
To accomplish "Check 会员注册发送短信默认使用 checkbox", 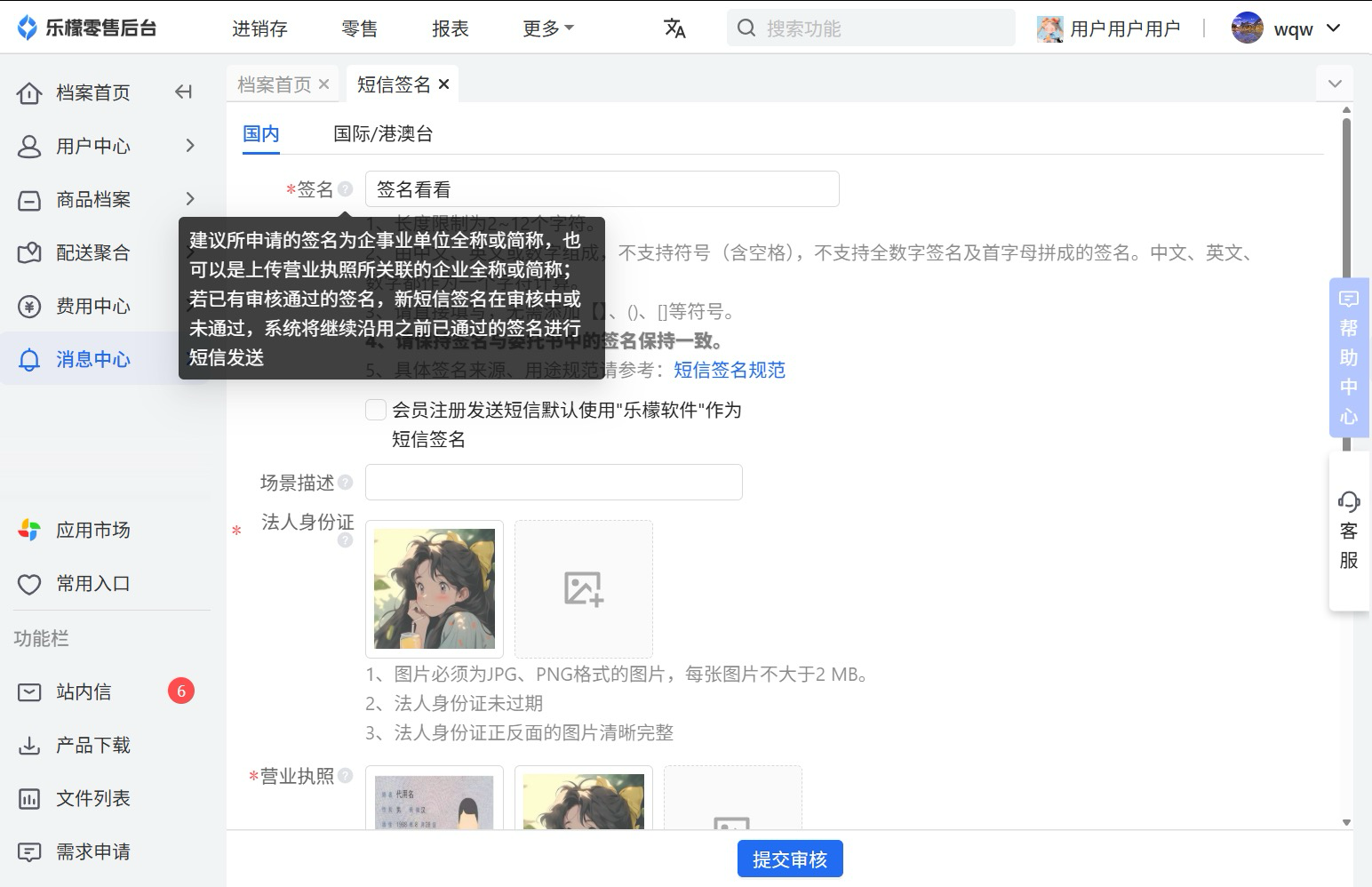I will [x=376, y=410].
